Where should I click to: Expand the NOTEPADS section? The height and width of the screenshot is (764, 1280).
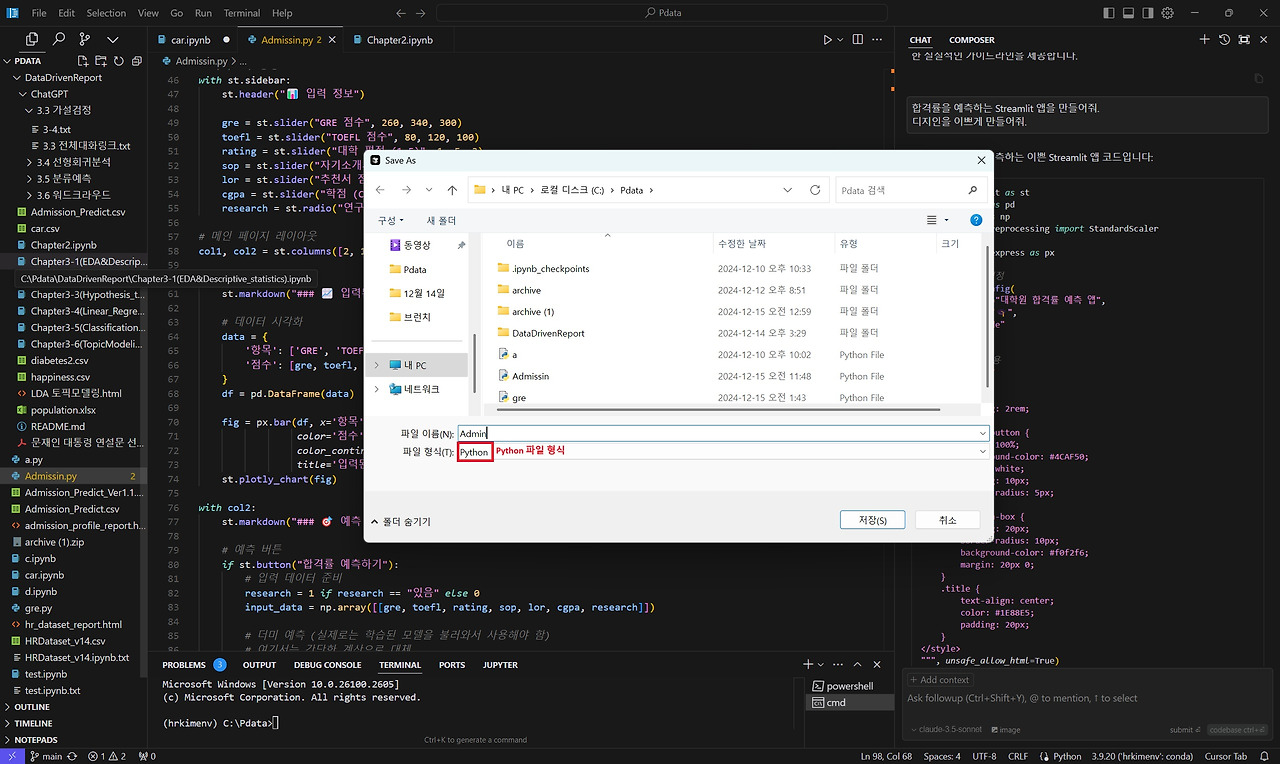click(x=35, y=740)
